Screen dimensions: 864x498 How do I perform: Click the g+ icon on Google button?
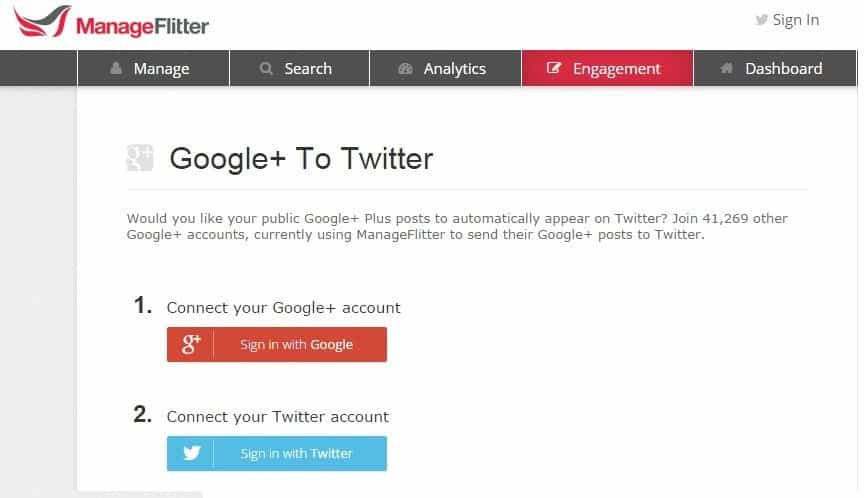(191, 344)
